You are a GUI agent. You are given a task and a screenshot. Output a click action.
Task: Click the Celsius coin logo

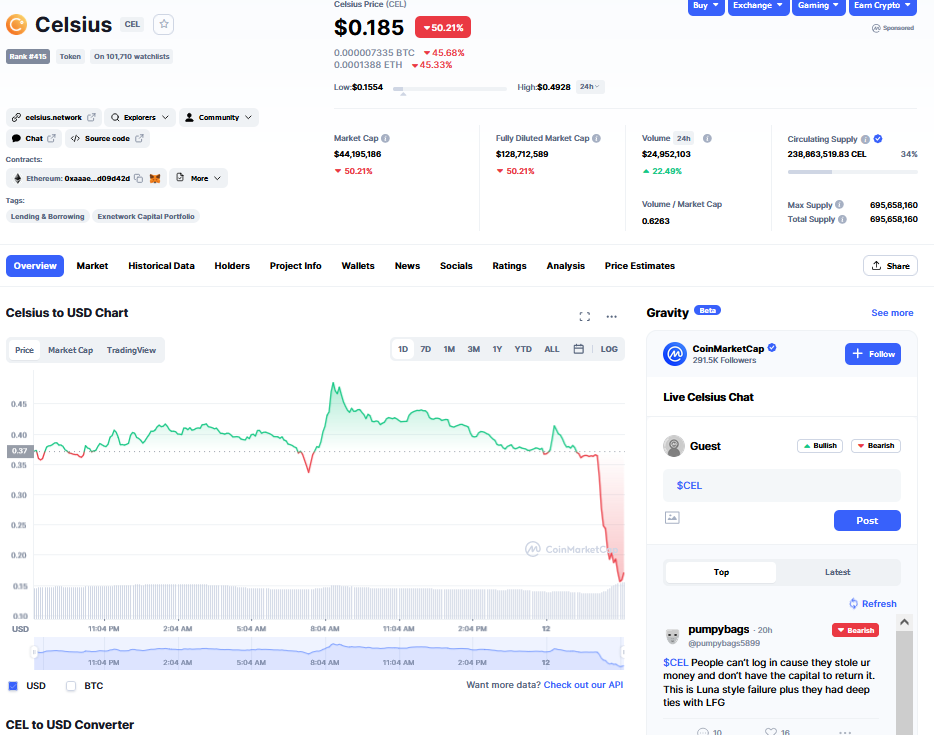pos(17,24)
